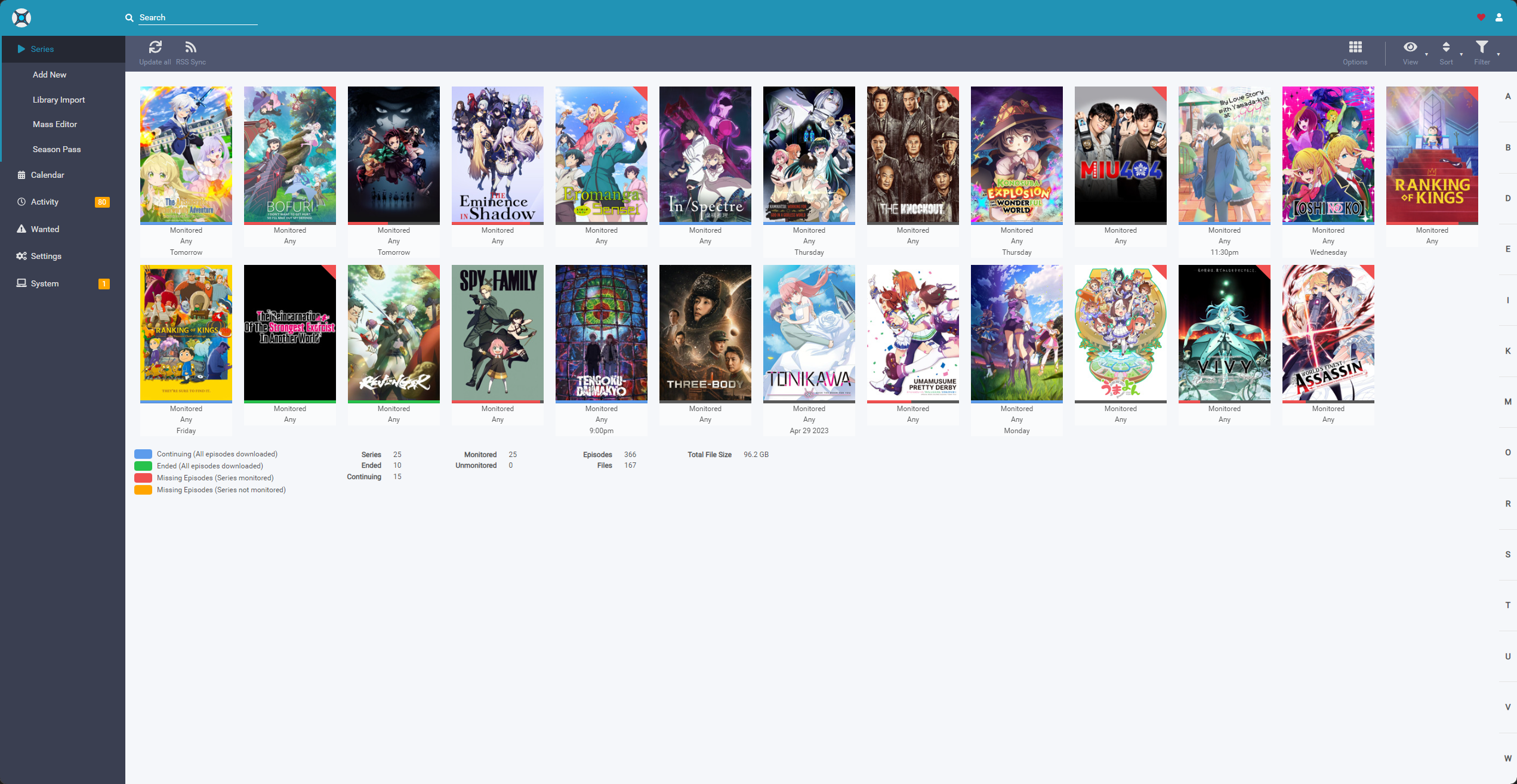Open the BOFURI series poster
Viewport: 1517px width, 784px height.
pyautogui.click(x=290, y=155)
